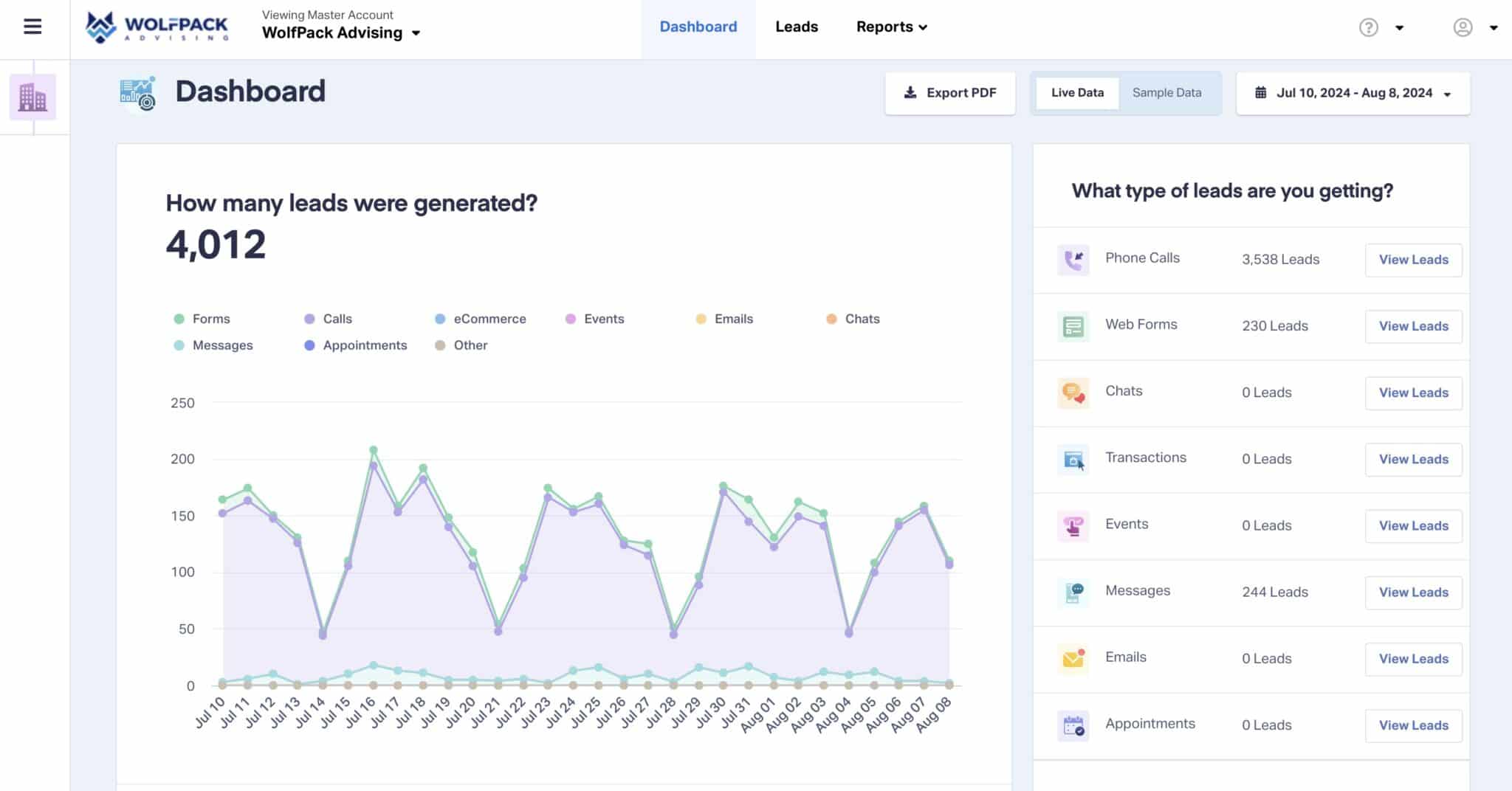Viewport: 1512px width, 791px height.
Task: Click the Dashboard chart icon beside title
Action: click(x=138, y=94)
